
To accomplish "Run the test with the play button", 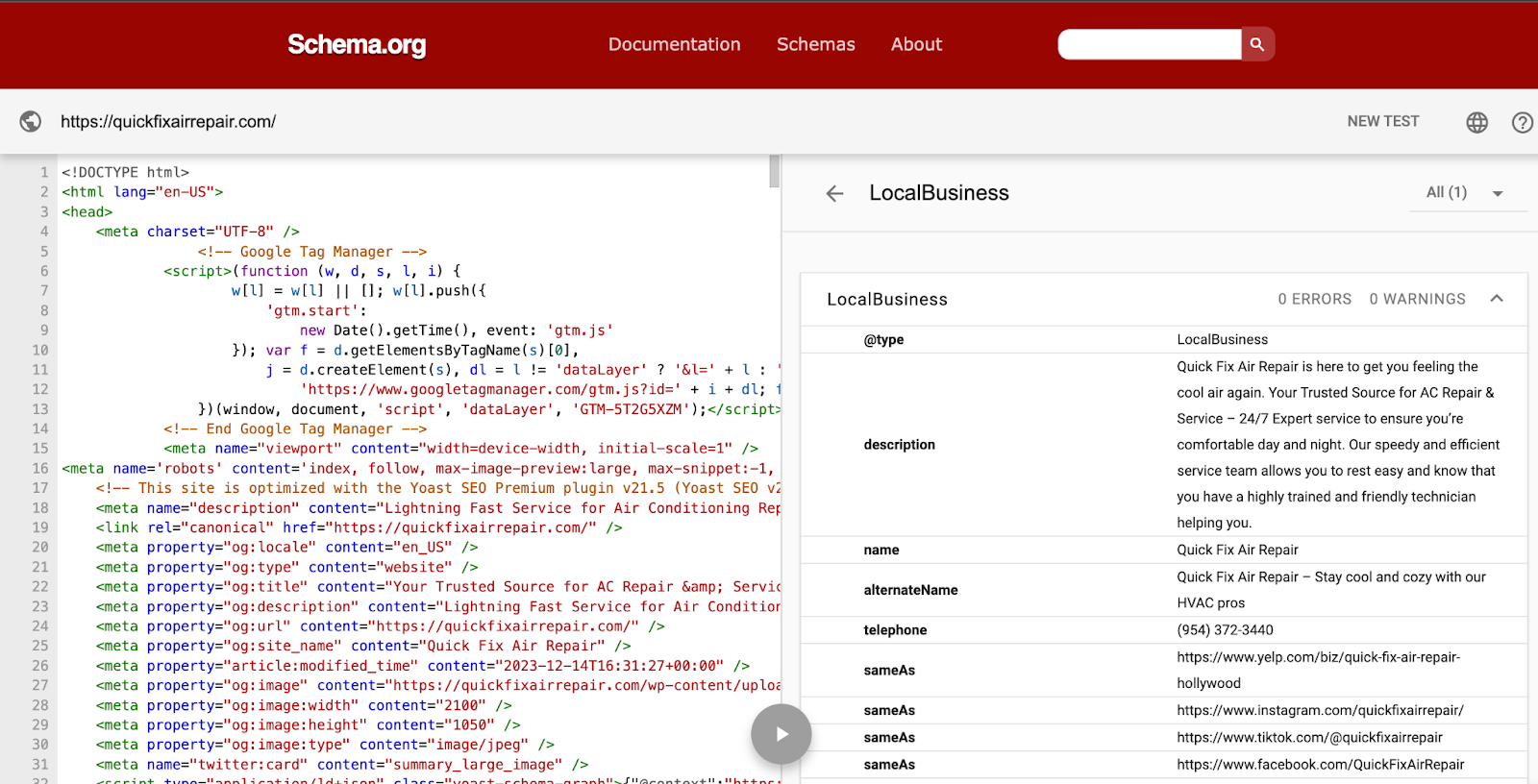I will (781, 734).
